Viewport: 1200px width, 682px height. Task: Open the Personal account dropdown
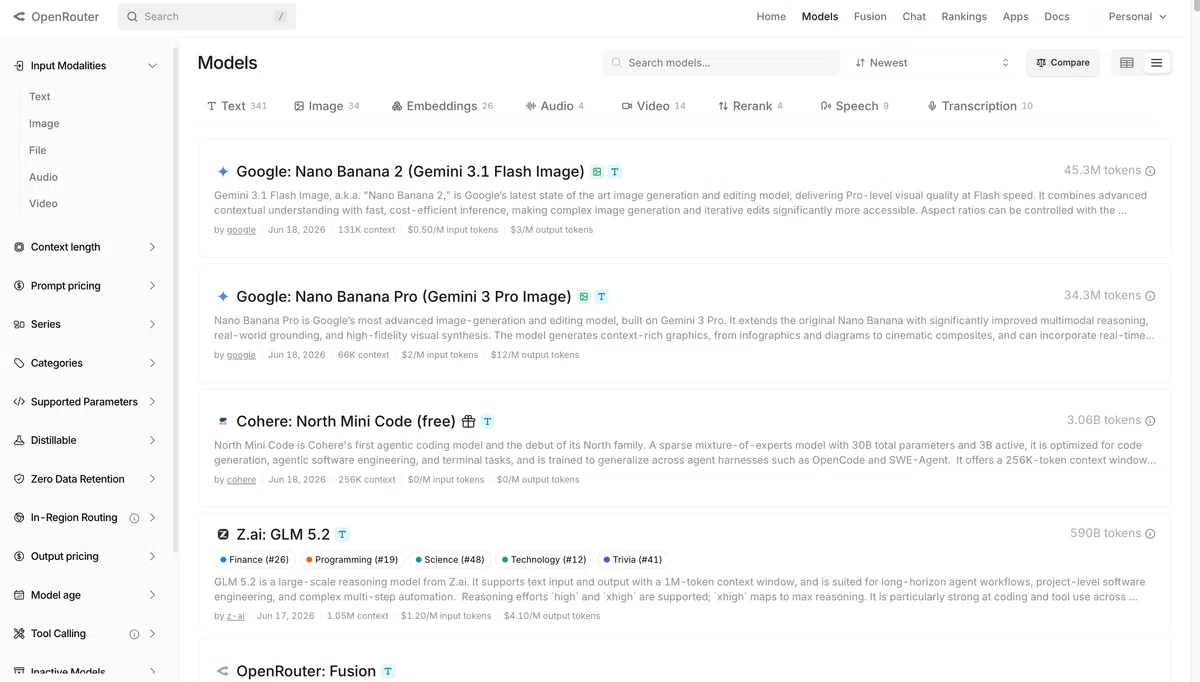tap(1137, 17)
